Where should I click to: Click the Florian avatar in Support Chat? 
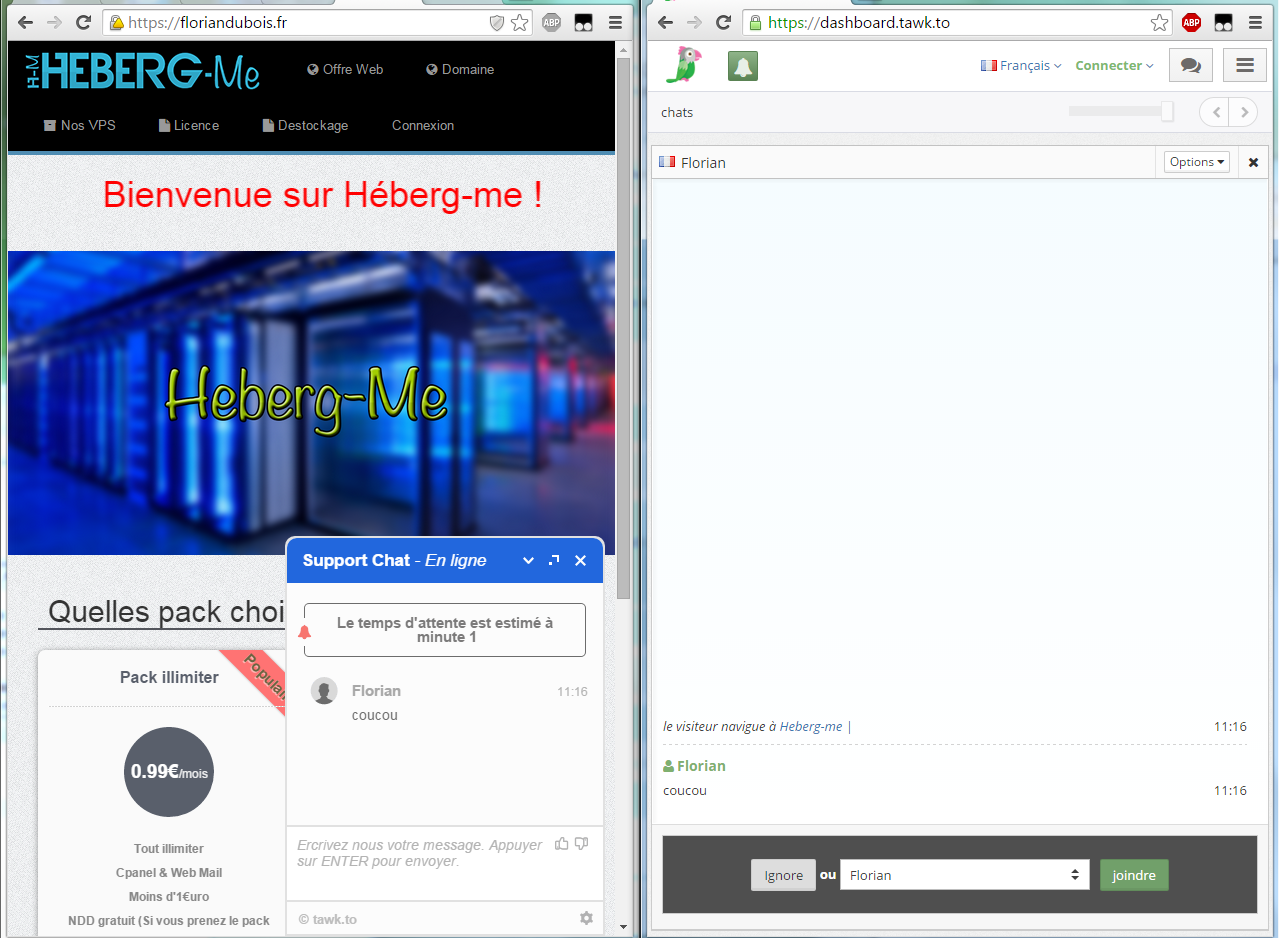(x=324, y=691)
